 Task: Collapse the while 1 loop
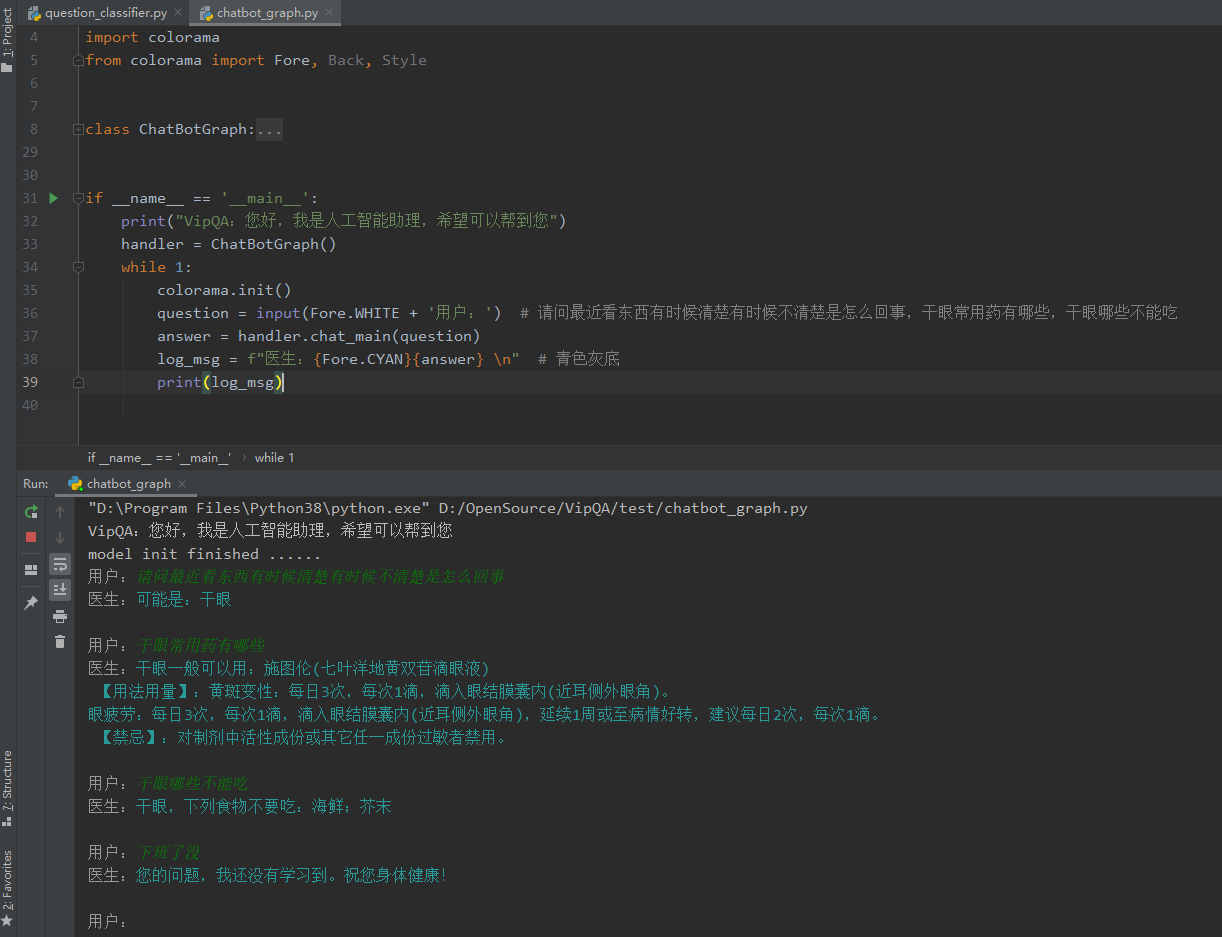[78, 267]
